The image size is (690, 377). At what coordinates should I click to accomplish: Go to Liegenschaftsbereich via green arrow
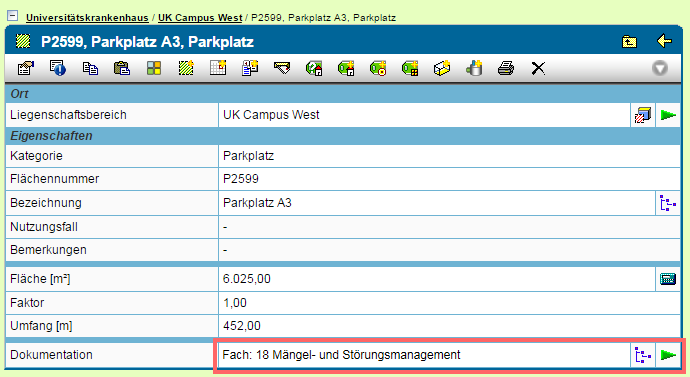(x=668, y=115)
